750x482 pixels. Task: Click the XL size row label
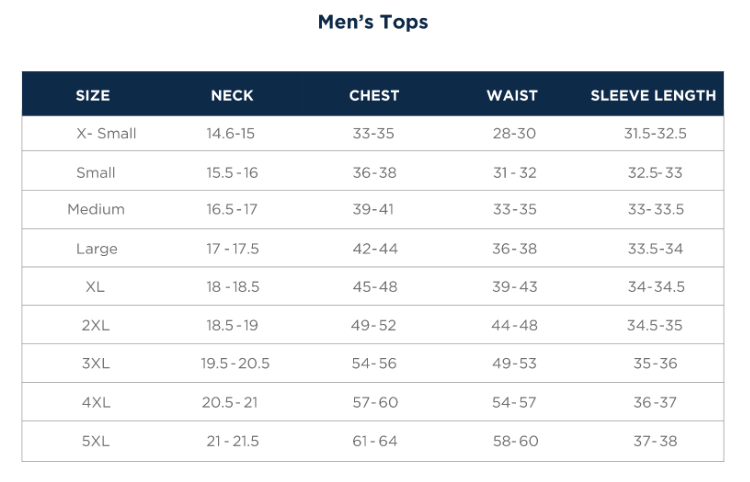(95, 287)
